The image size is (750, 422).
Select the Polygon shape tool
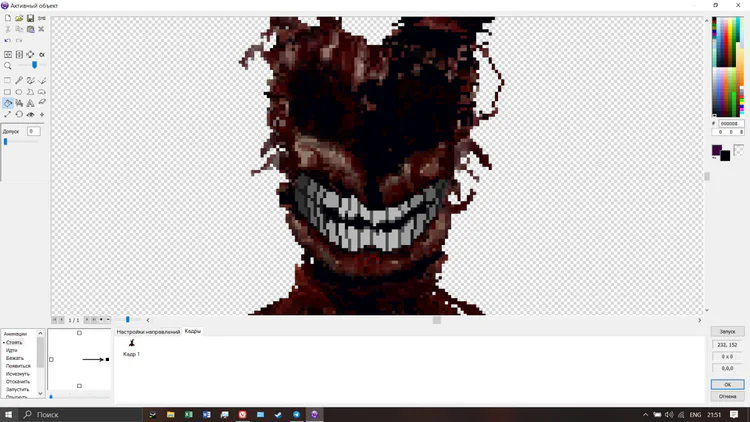click(30, 92)
